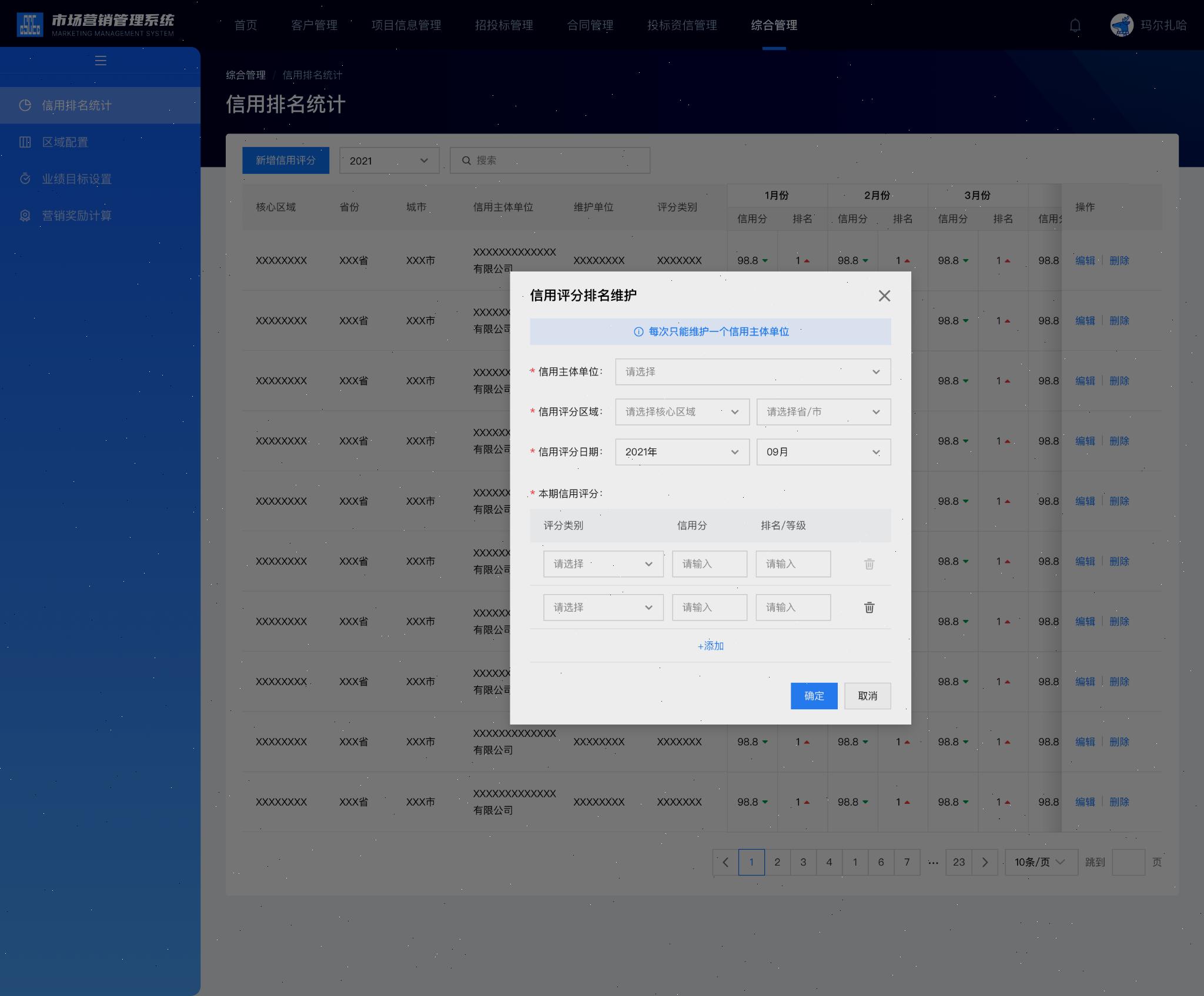This screenshot has width=1204, height=996.
Task: Click the 营销奖励计算 sidebar icon
Action: [25, 216]
